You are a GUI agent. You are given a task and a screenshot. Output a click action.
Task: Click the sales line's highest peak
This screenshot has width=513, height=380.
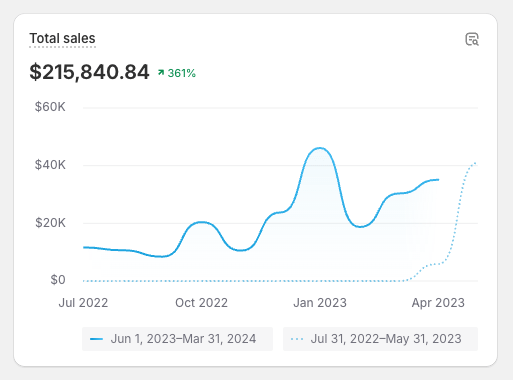point(320,148)
